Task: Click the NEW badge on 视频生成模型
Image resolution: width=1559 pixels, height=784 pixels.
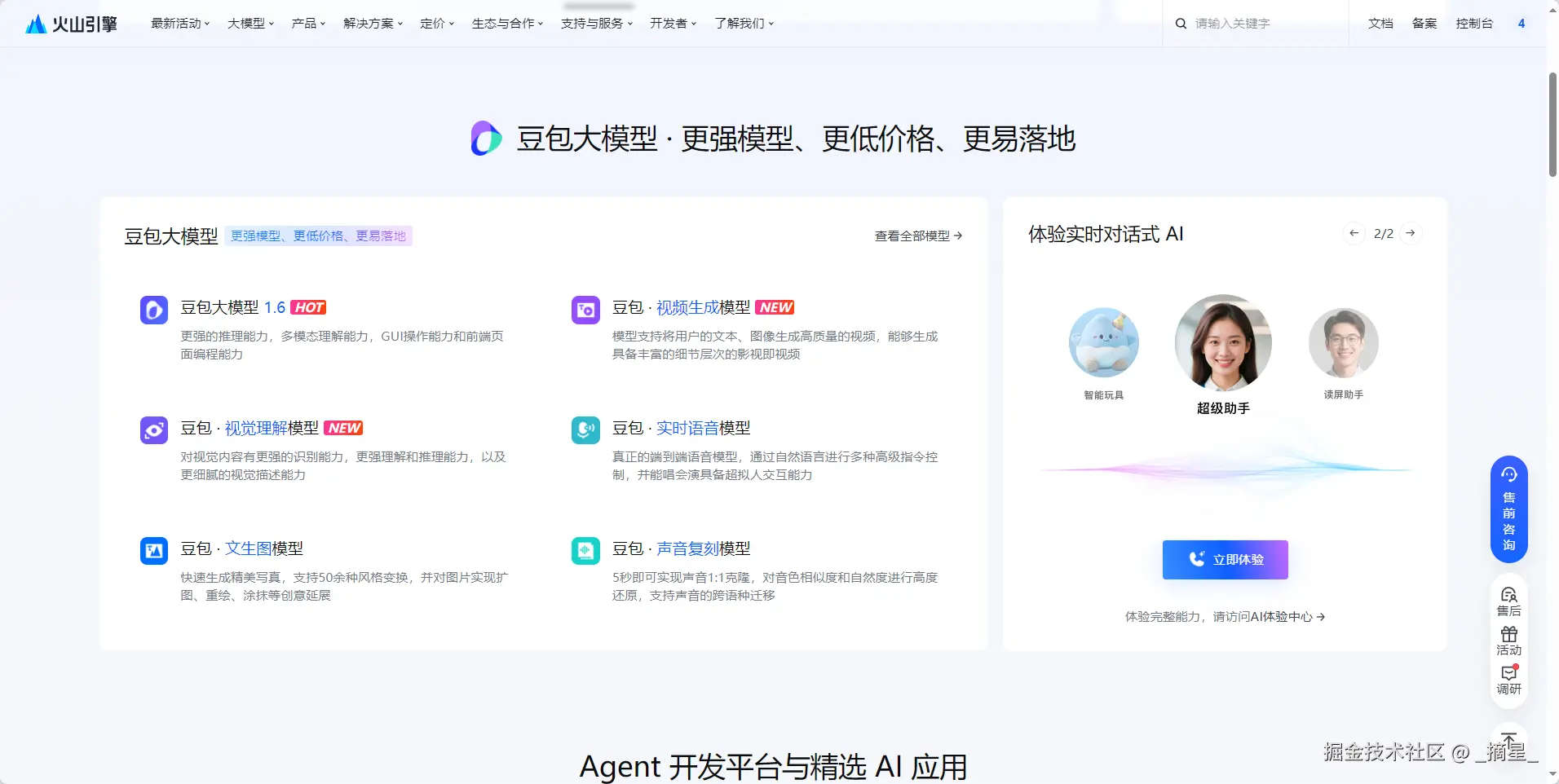Action: tap(775, 307)
